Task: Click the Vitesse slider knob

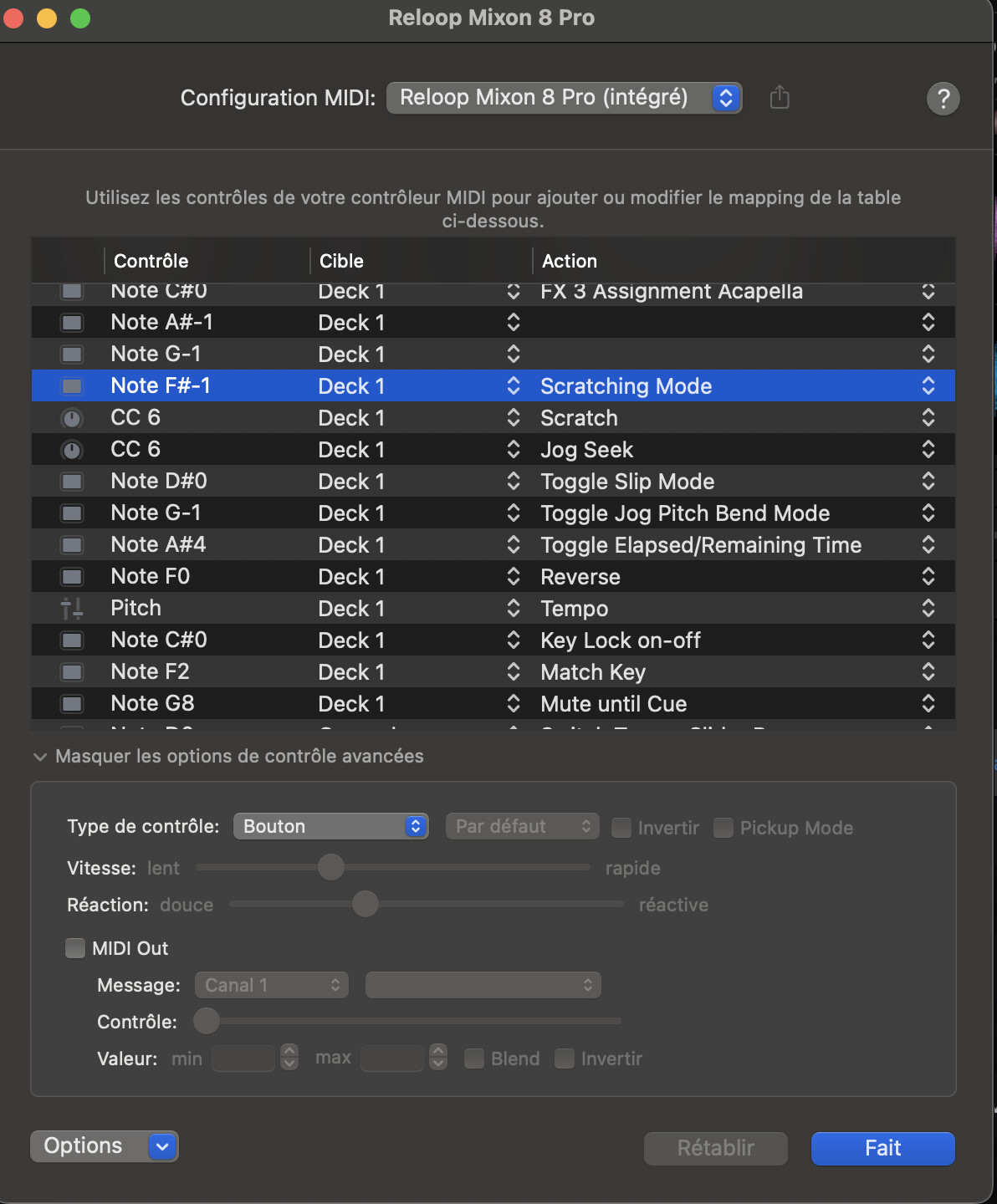Action: [x=331, y=867]
